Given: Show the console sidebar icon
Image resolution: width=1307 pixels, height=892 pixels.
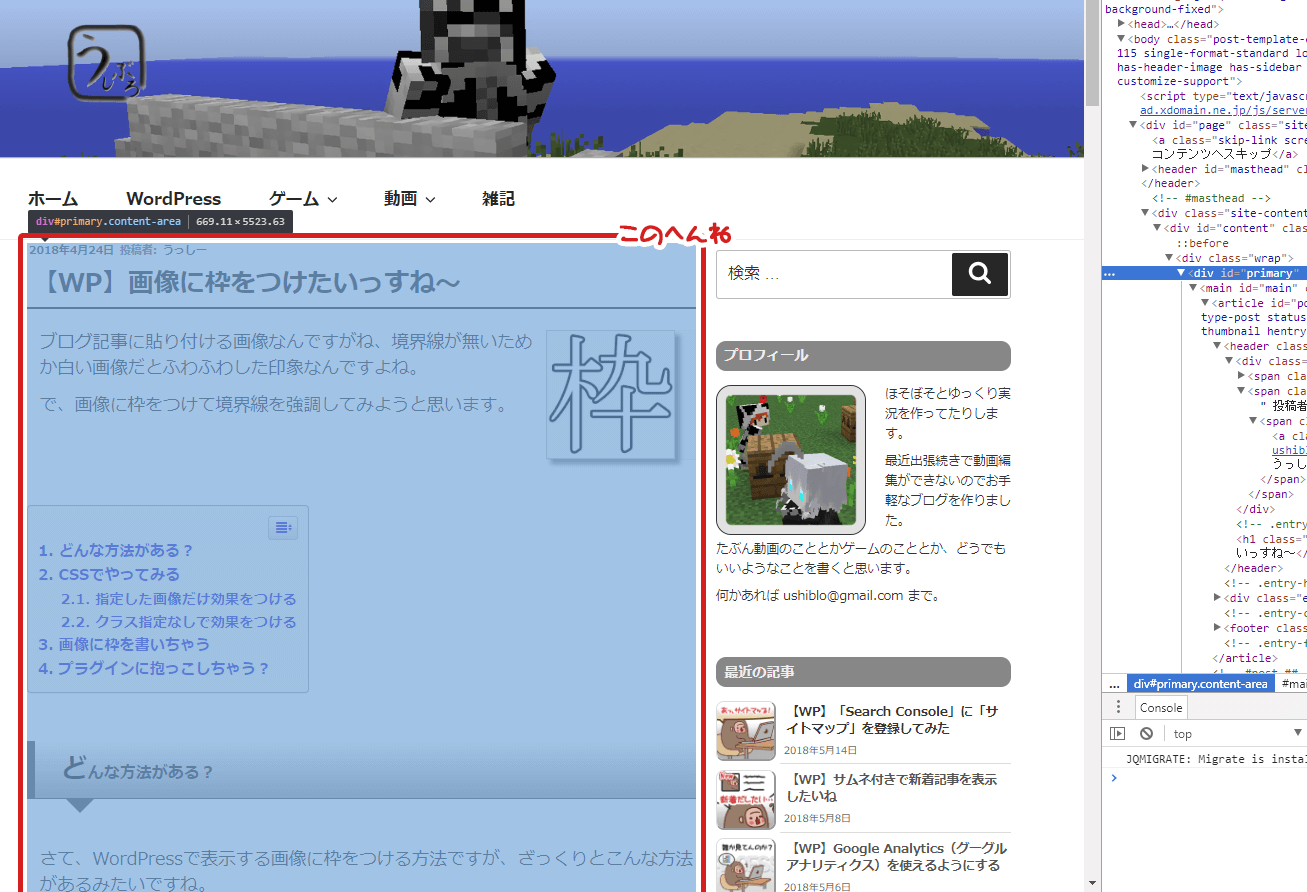Looking at the screenshot, I should pos(1118,733).
